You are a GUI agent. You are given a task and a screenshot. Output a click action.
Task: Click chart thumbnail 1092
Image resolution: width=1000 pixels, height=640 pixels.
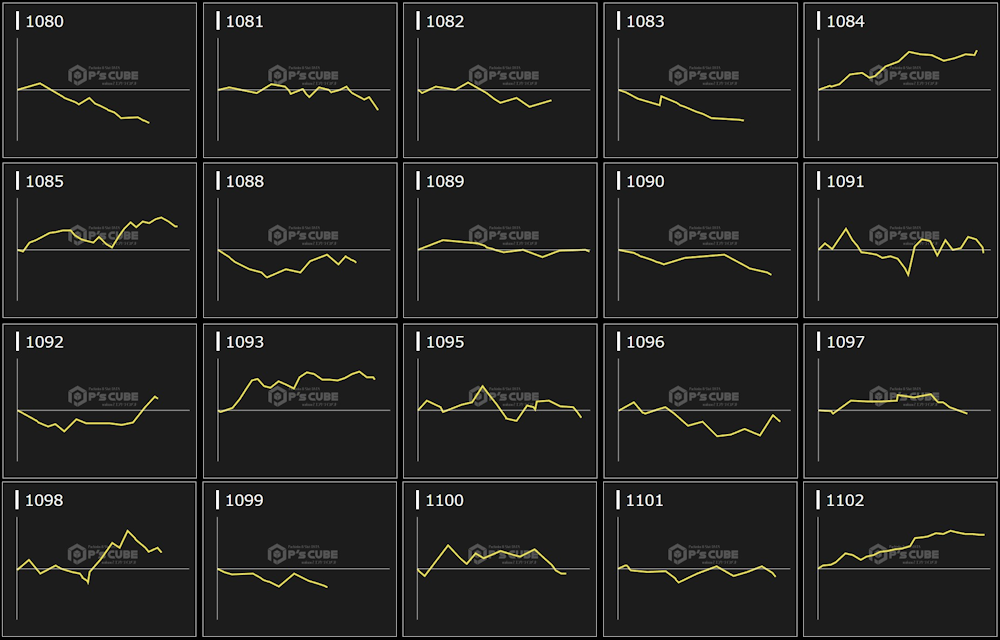pyautogui.click(x=100, y=400)
